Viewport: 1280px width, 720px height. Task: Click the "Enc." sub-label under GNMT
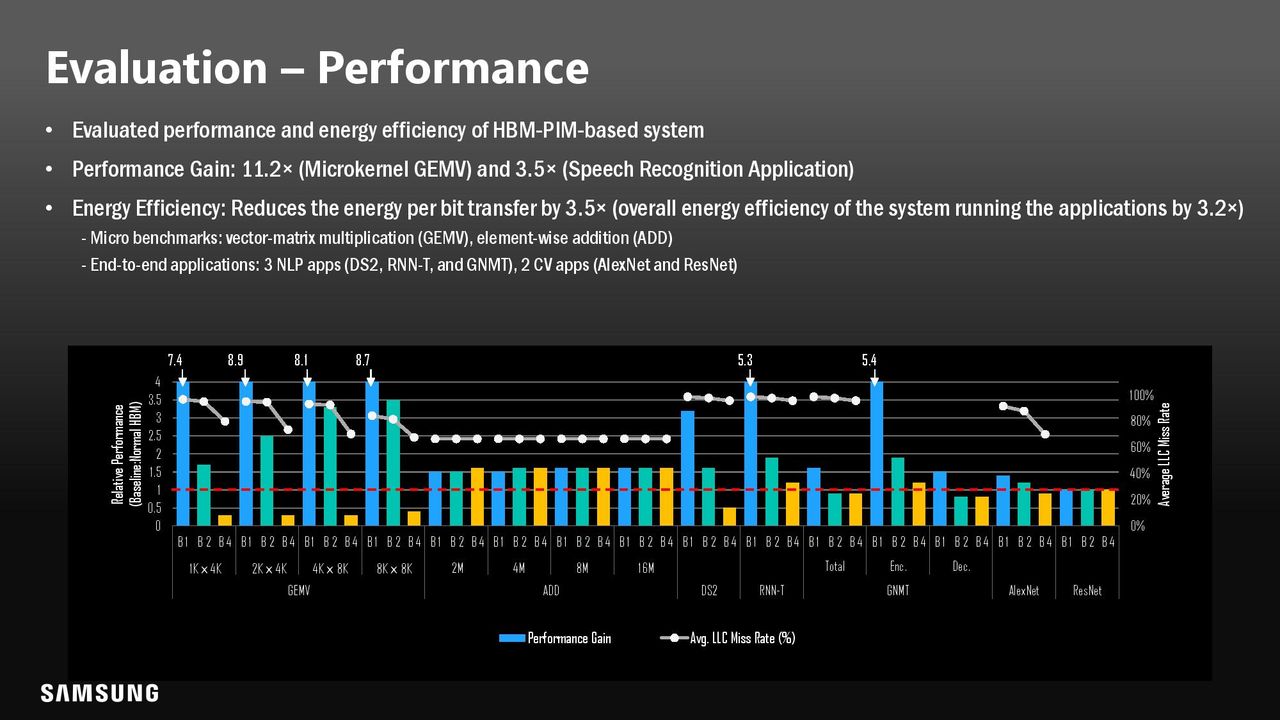coord(897,566)
